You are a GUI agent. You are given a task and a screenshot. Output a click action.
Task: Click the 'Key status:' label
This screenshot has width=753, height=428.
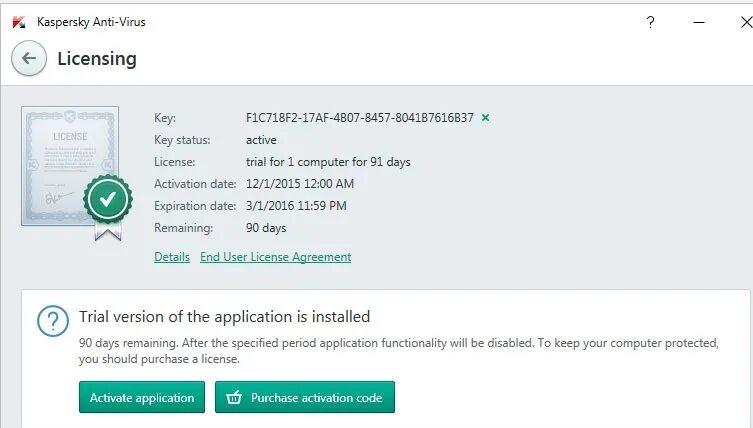pyautogui.click(x=182, y=140)
